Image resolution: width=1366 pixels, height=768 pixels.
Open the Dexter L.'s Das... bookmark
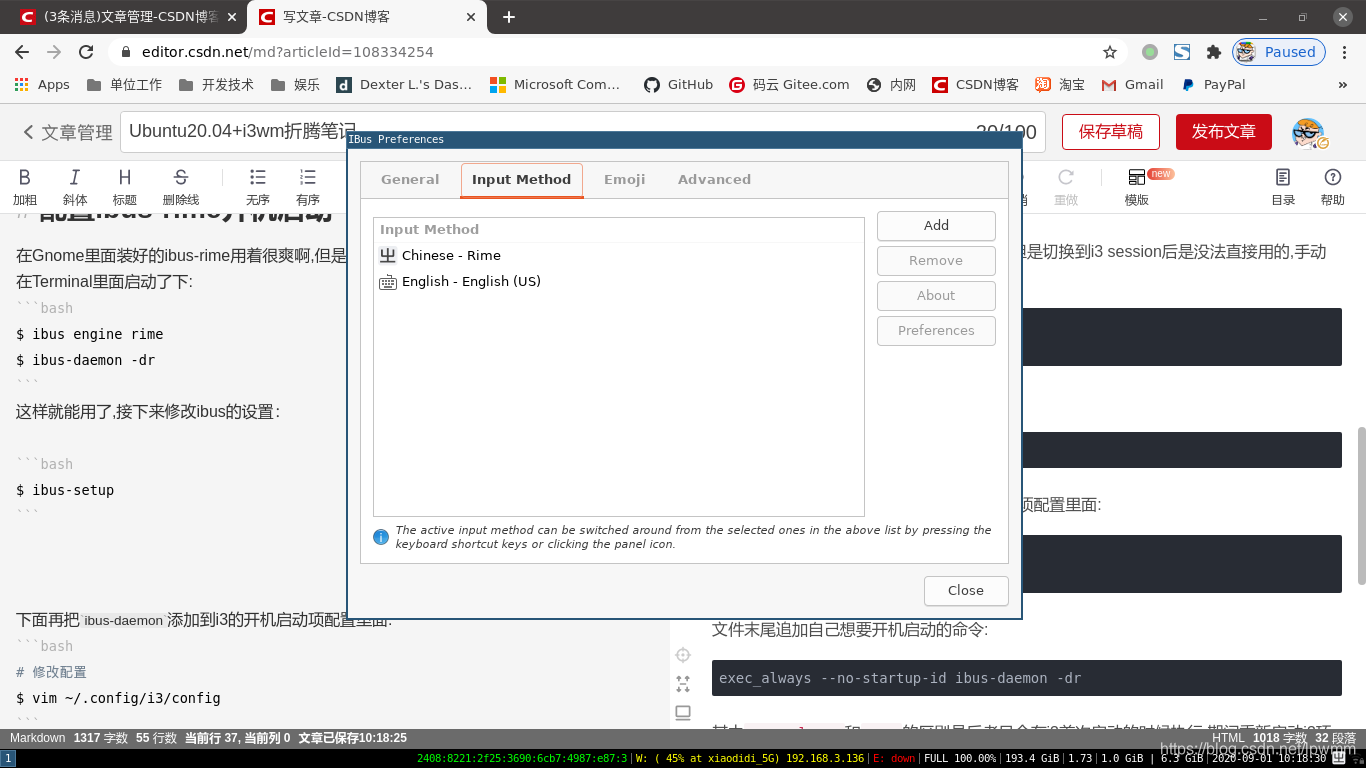404,85
